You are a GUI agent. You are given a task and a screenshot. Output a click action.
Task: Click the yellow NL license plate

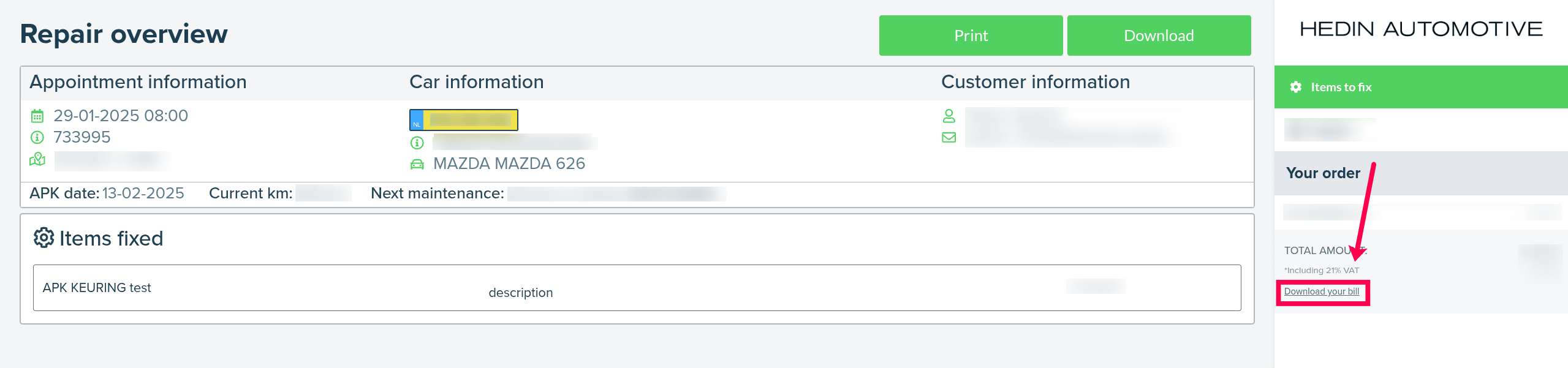tap(464, 120)
